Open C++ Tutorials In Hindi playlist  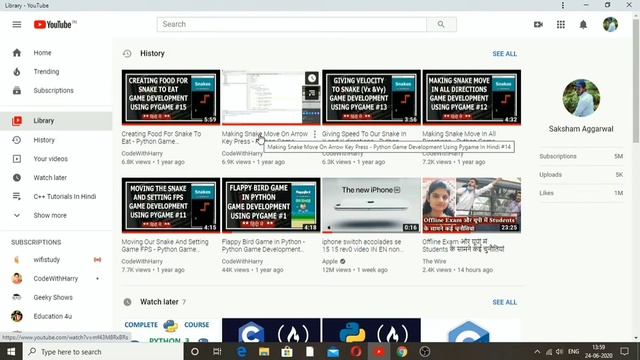coord(56,196)
